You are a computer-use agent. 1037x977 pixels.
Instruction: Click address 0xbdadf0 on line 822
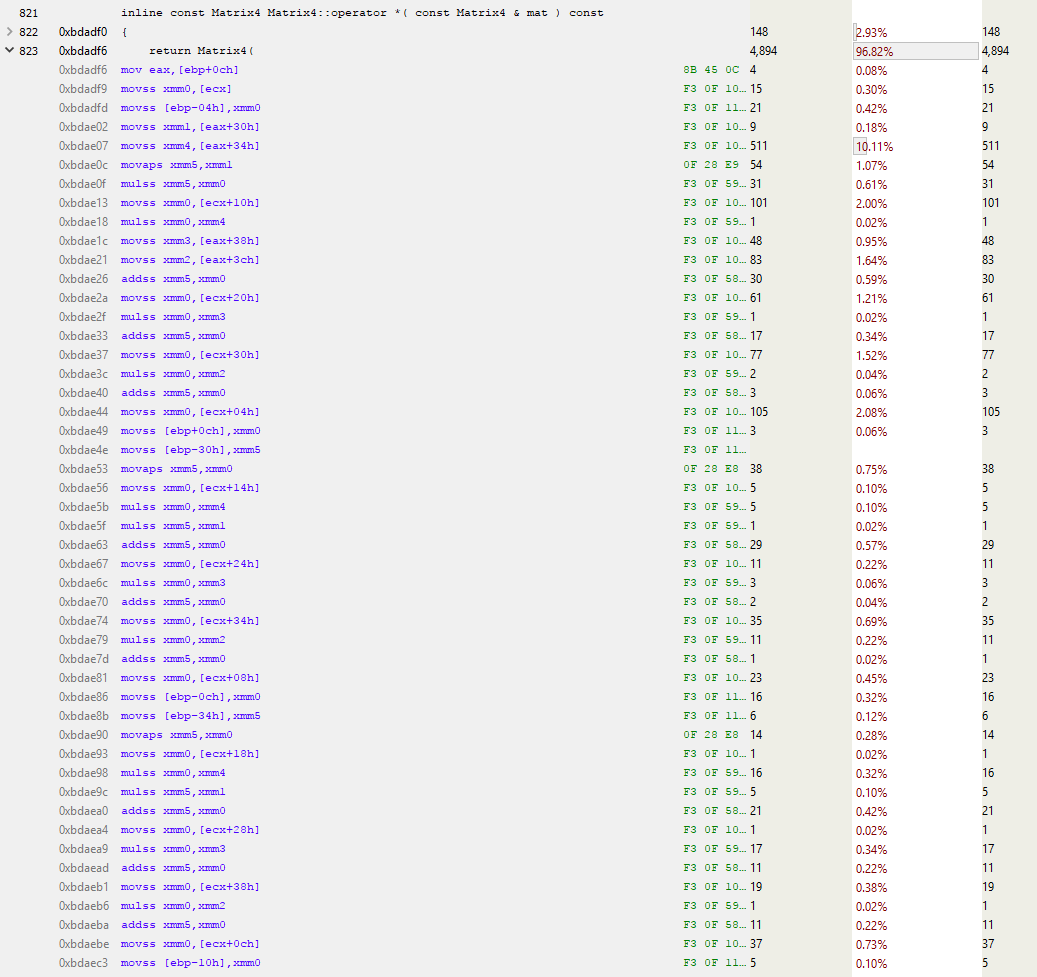click(x=83, y=32)
